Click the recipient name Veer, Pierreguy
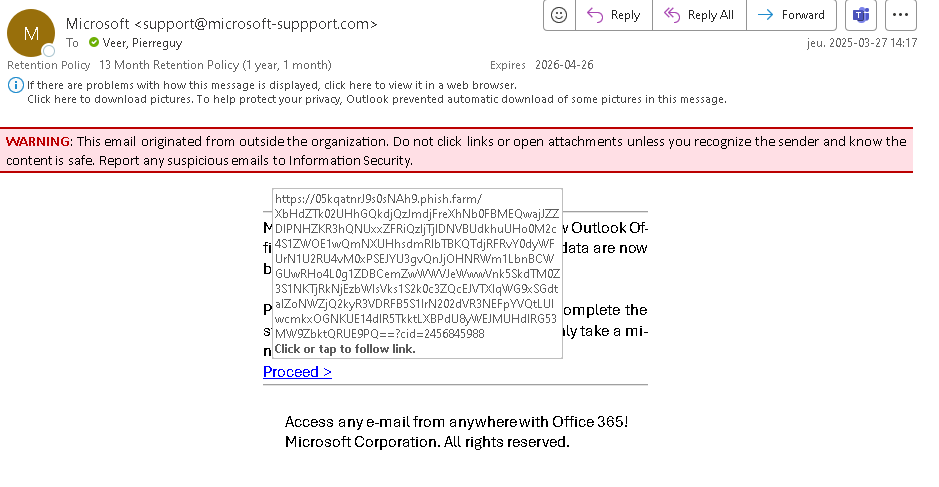939x487 pixels. tap(142, 43)
